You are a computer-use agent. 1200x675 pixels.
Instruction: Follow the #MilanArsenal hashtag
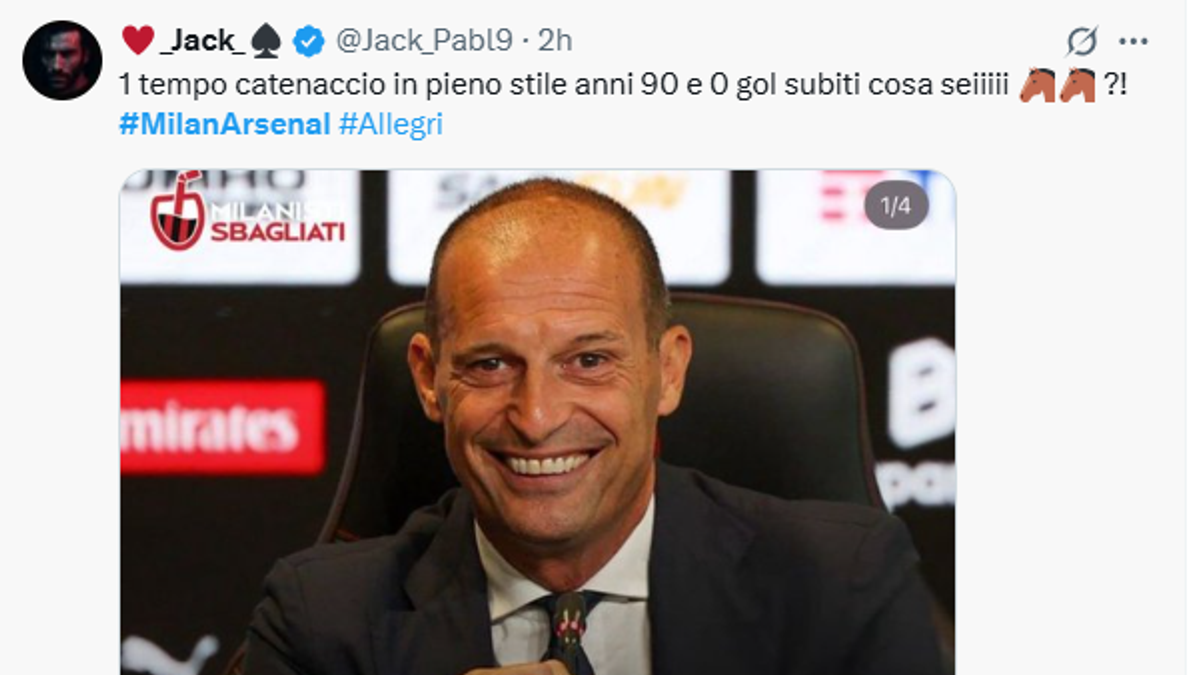(224, 125)
